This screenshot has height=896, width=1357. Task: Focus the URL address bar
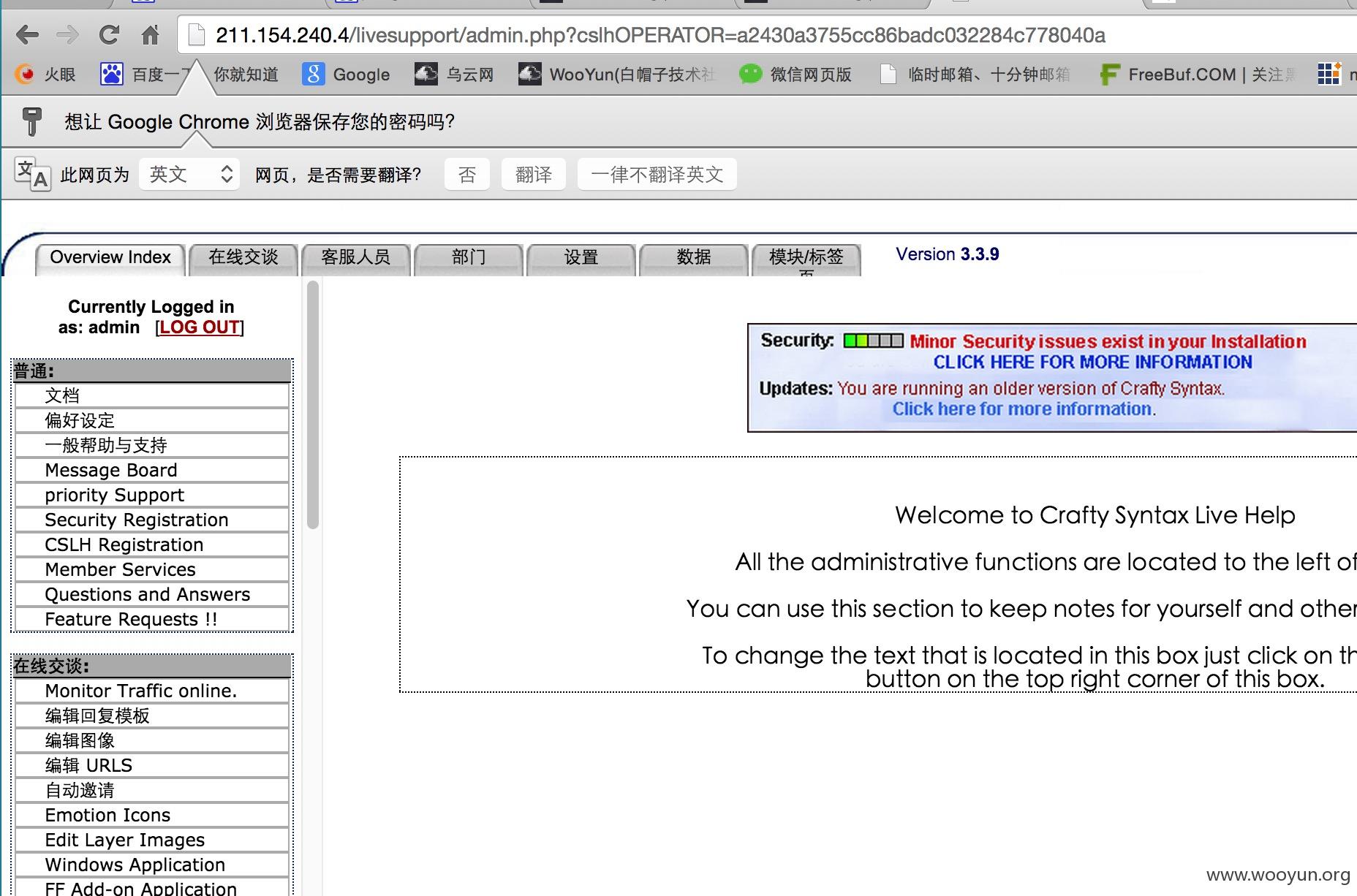(768, 35)
